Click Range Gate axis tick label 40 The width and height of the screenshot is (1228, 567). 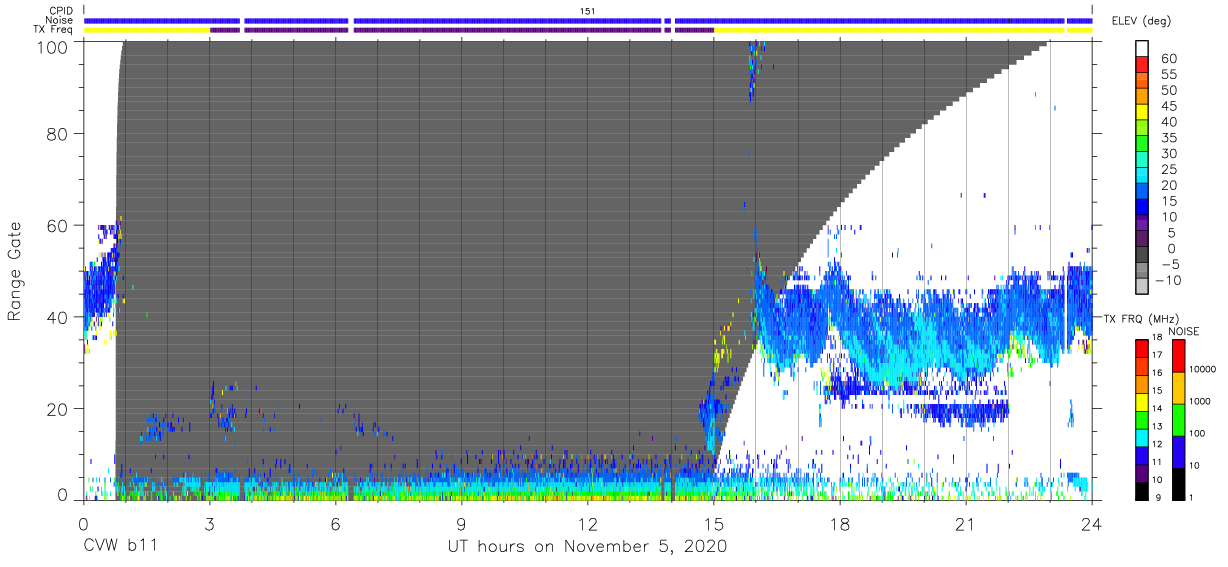click(x=57, y=318)
